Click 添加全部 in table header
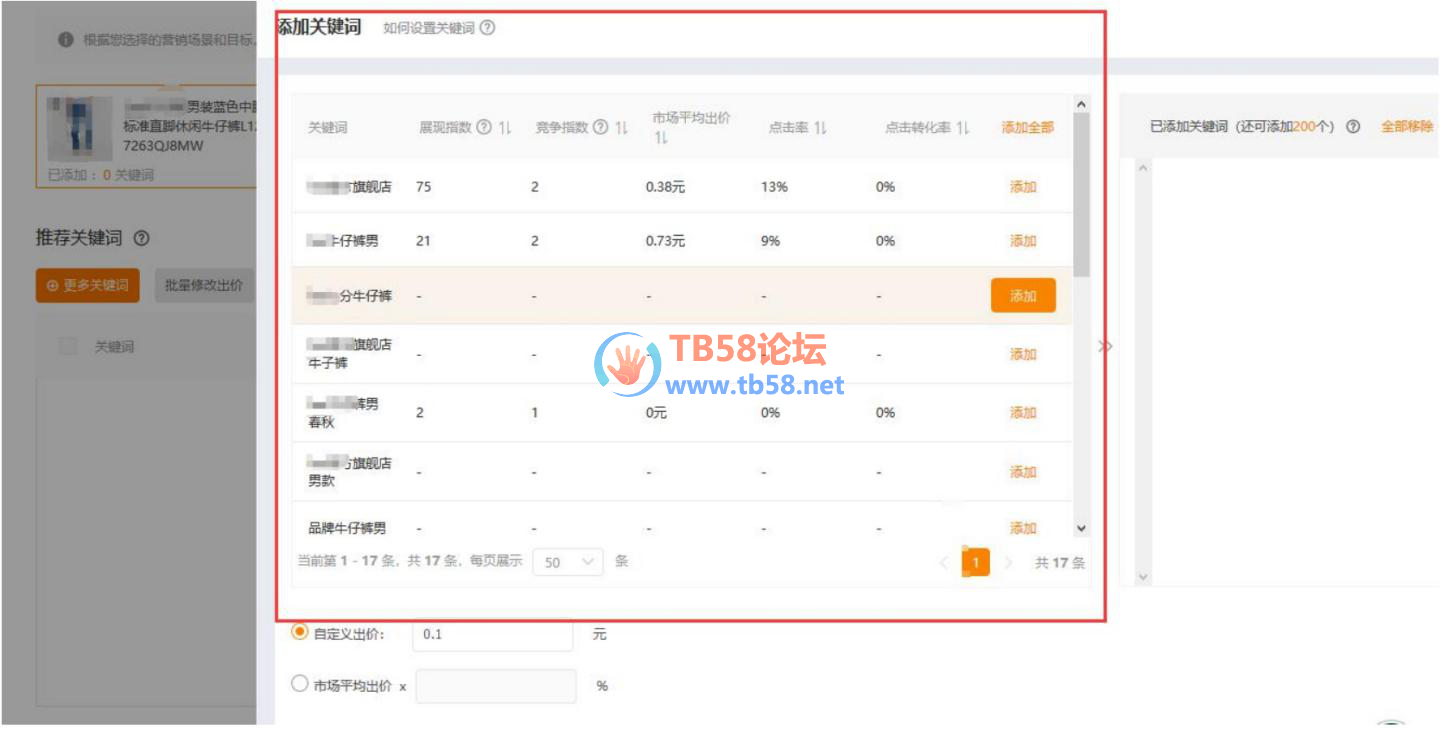 [x=1027, y=127]
